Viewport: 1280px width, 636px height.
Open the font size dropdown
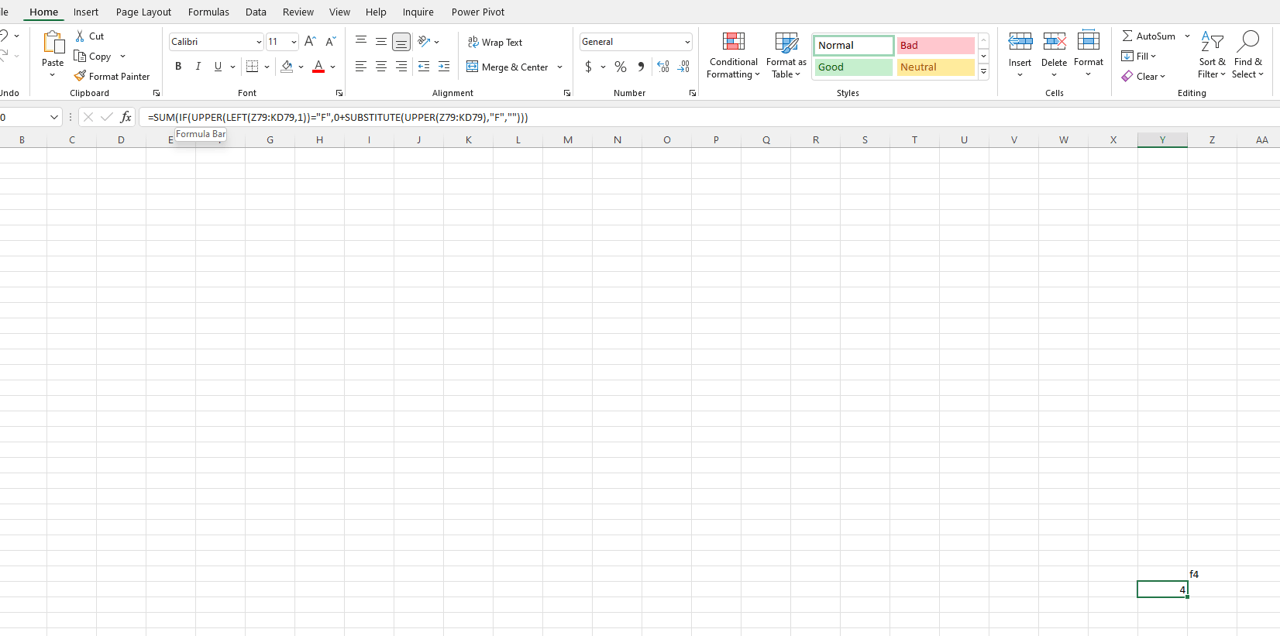(293, 42)
